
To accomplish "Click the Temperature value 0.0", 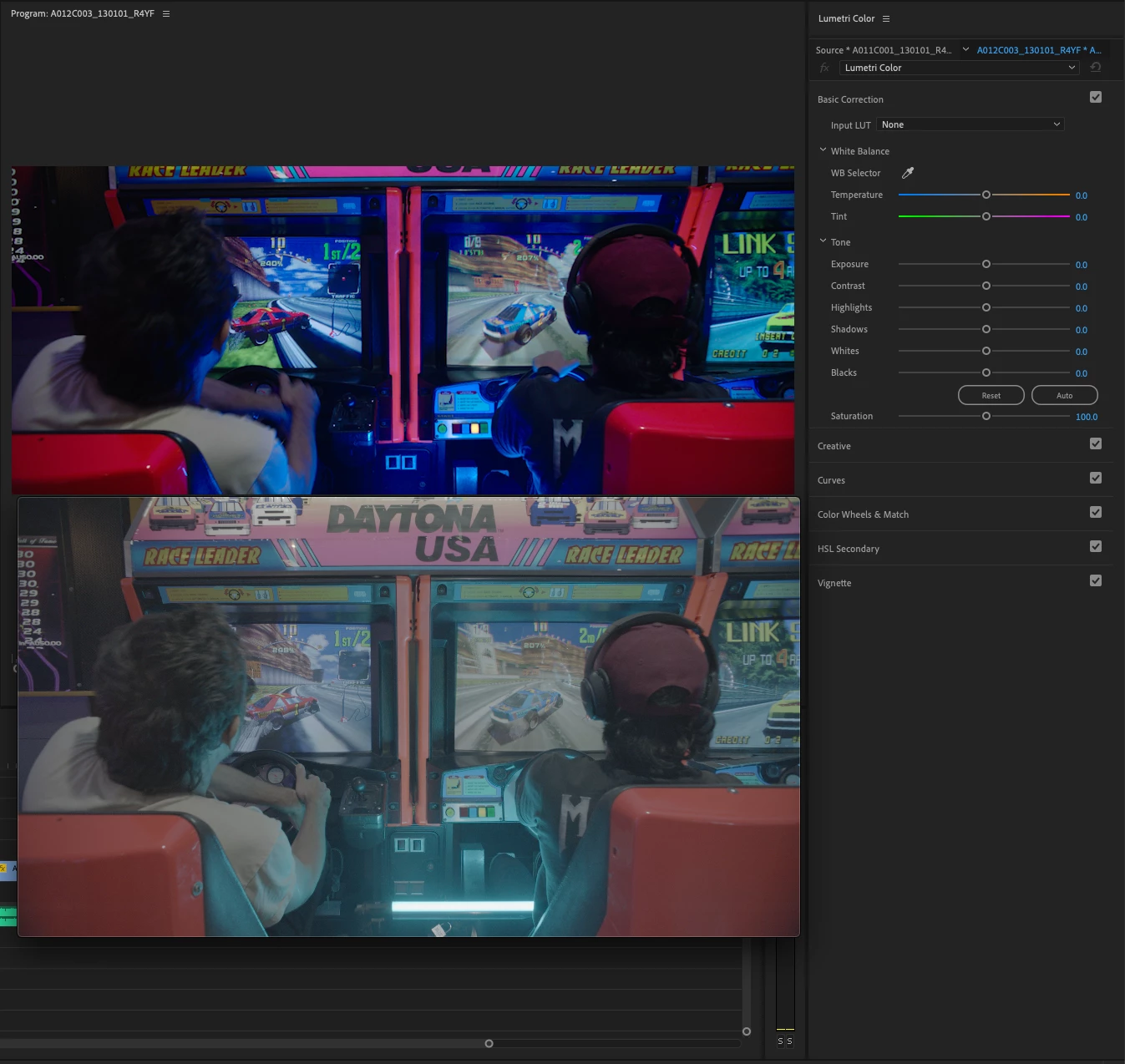I will coord(1082,195).
